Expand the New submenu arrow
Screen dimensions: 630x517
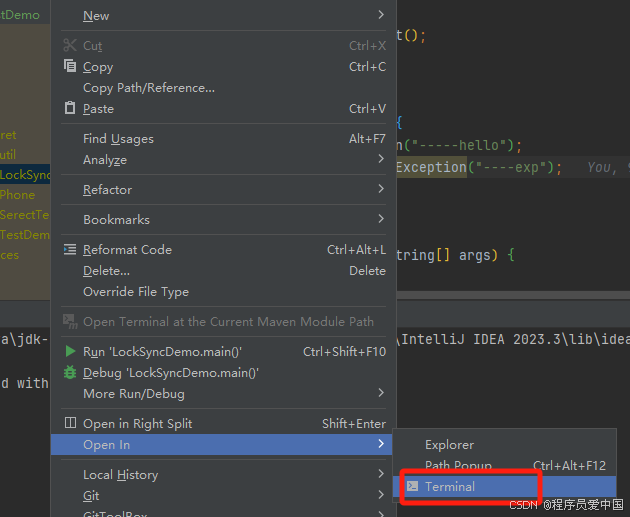[x=381, y=15]
